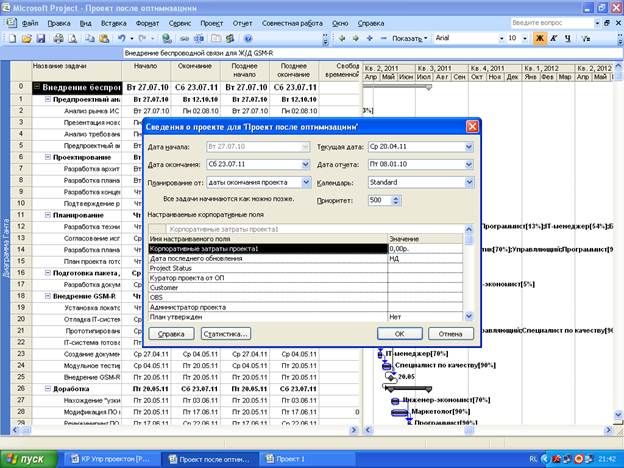This screenshot has height=468, width=624.
Task: Toggle Underline formatting button
Action: point(567,38)
